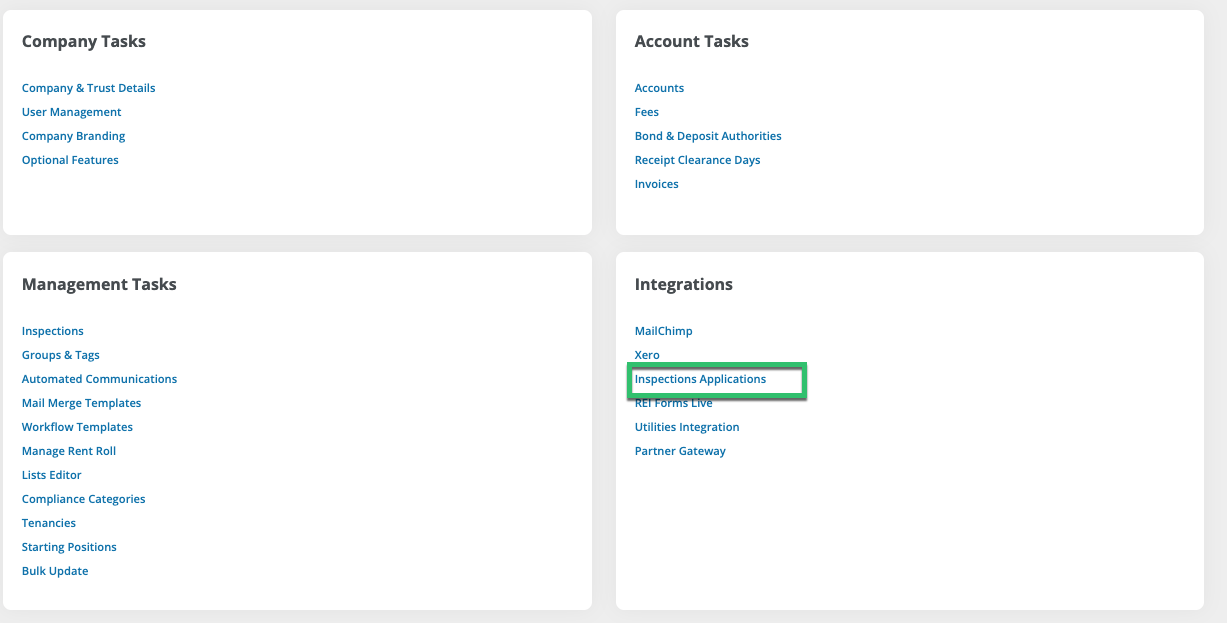Go to Compliance Categories
This screenshot has height=623, width=1227.
pos(83,499)
